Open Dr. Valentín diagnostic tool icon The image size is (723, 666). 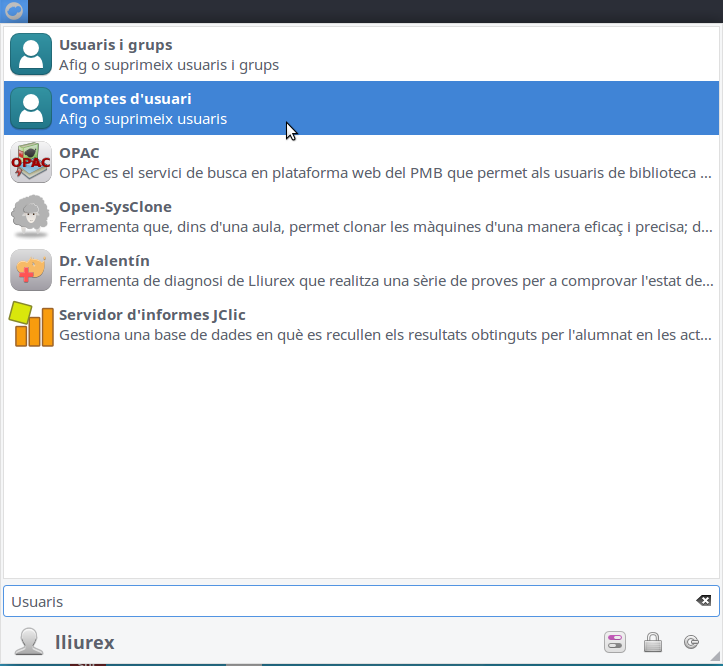point(31,270)
